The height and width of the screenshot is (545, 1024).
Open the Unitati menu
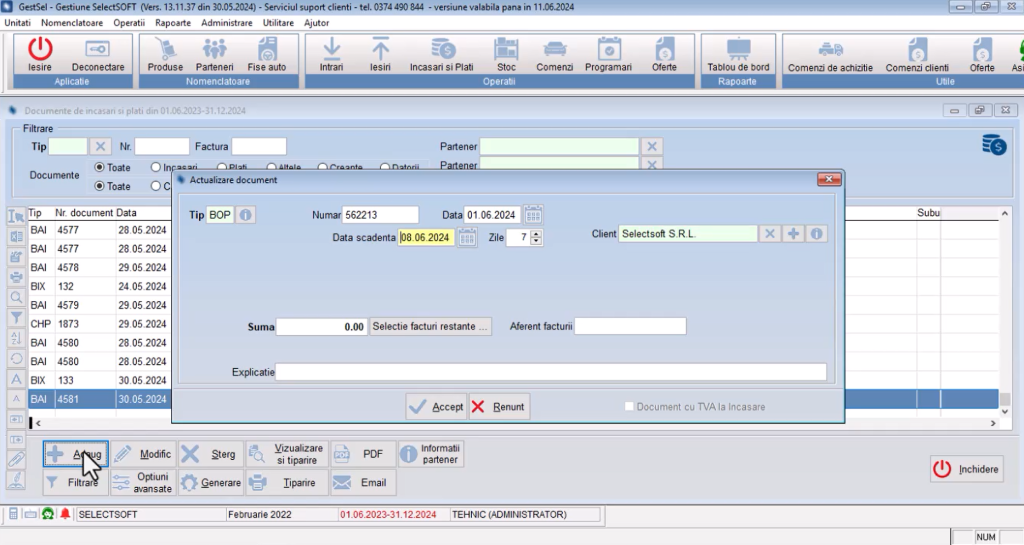pyautogui.click(x=18, y=23)
